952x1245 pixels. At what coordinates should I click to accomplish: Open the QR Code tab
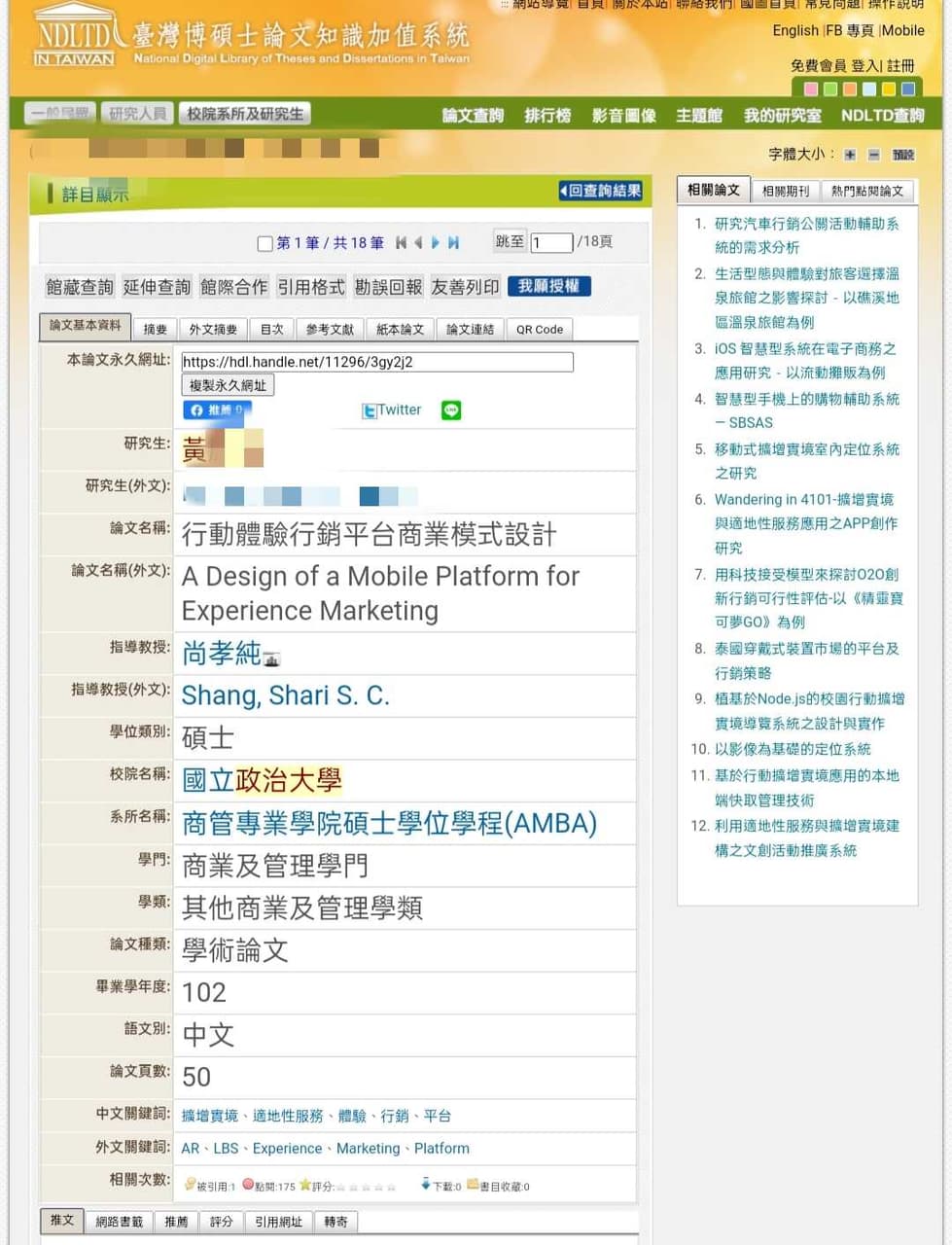point(540,329)
